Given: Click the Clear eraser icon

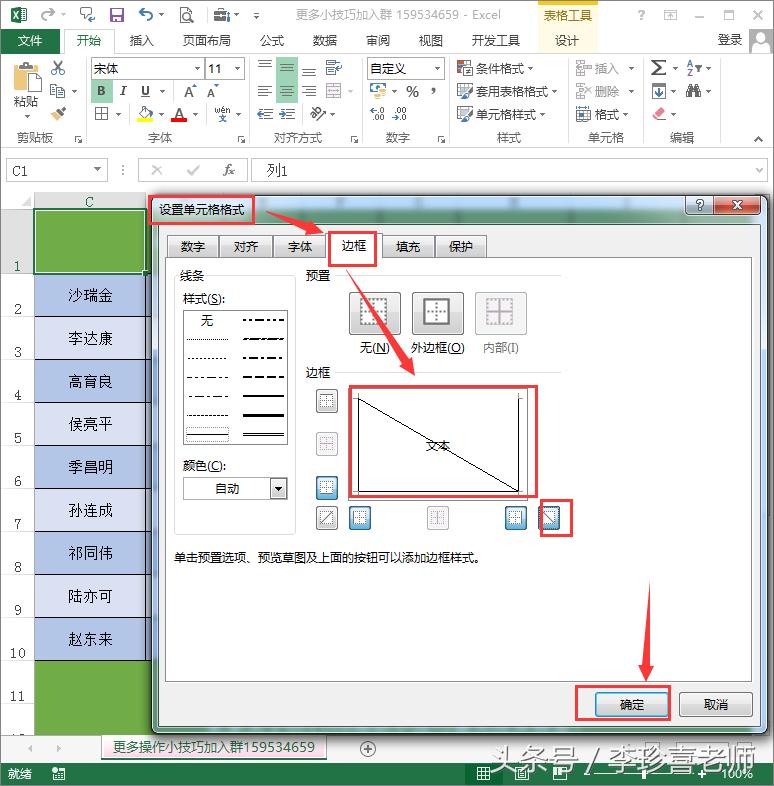Looking at the screenshot, I should pyautogui.click(x=659, y=114).
